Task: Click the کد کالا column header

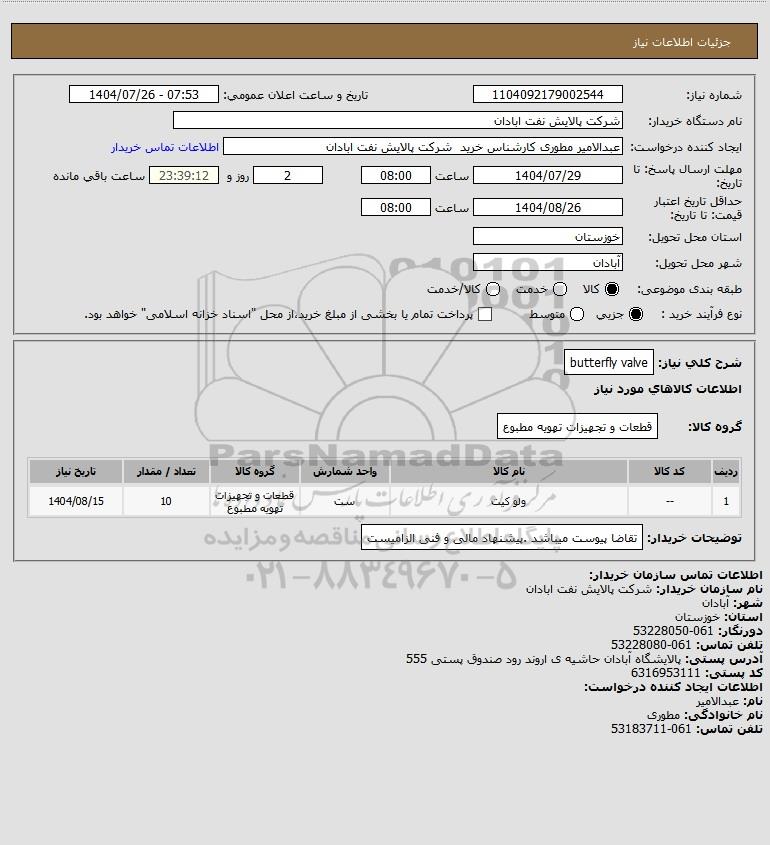Action: pos(669,472)
